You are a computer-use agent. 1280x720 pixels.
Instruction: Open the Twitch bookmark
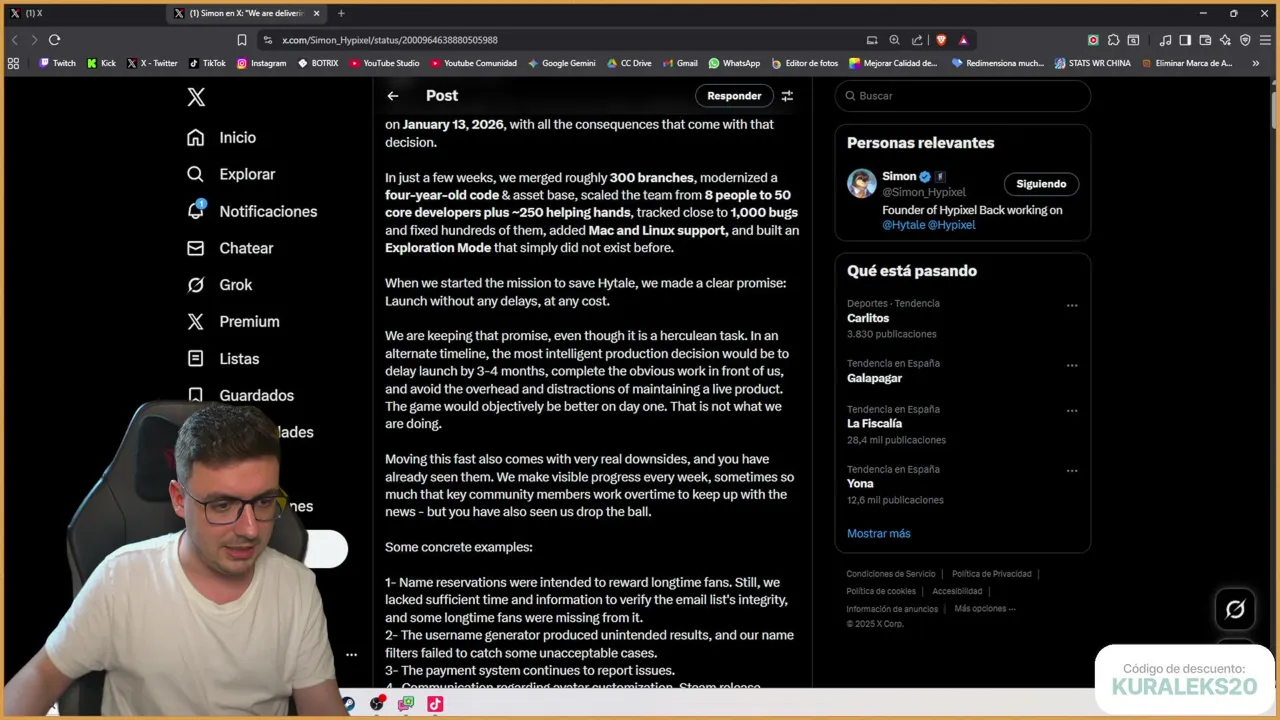[x=57, y=63]
